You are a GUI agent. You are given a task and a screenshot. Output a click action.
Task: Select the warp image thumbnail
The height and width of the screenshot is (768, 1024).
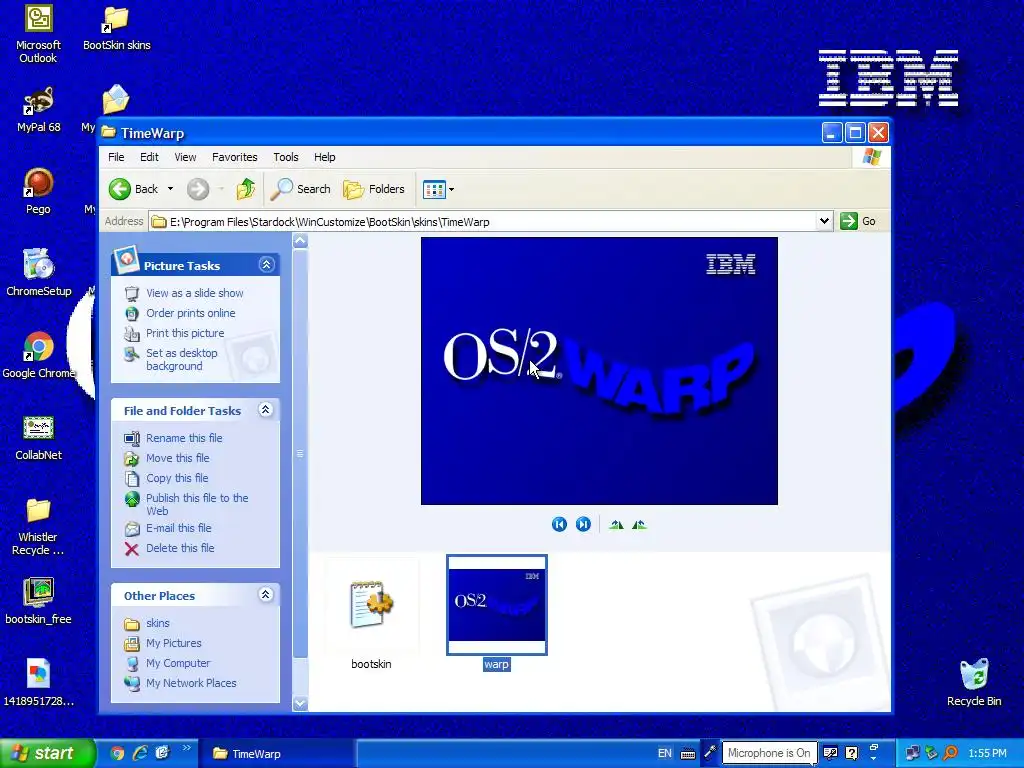point(497,605)
